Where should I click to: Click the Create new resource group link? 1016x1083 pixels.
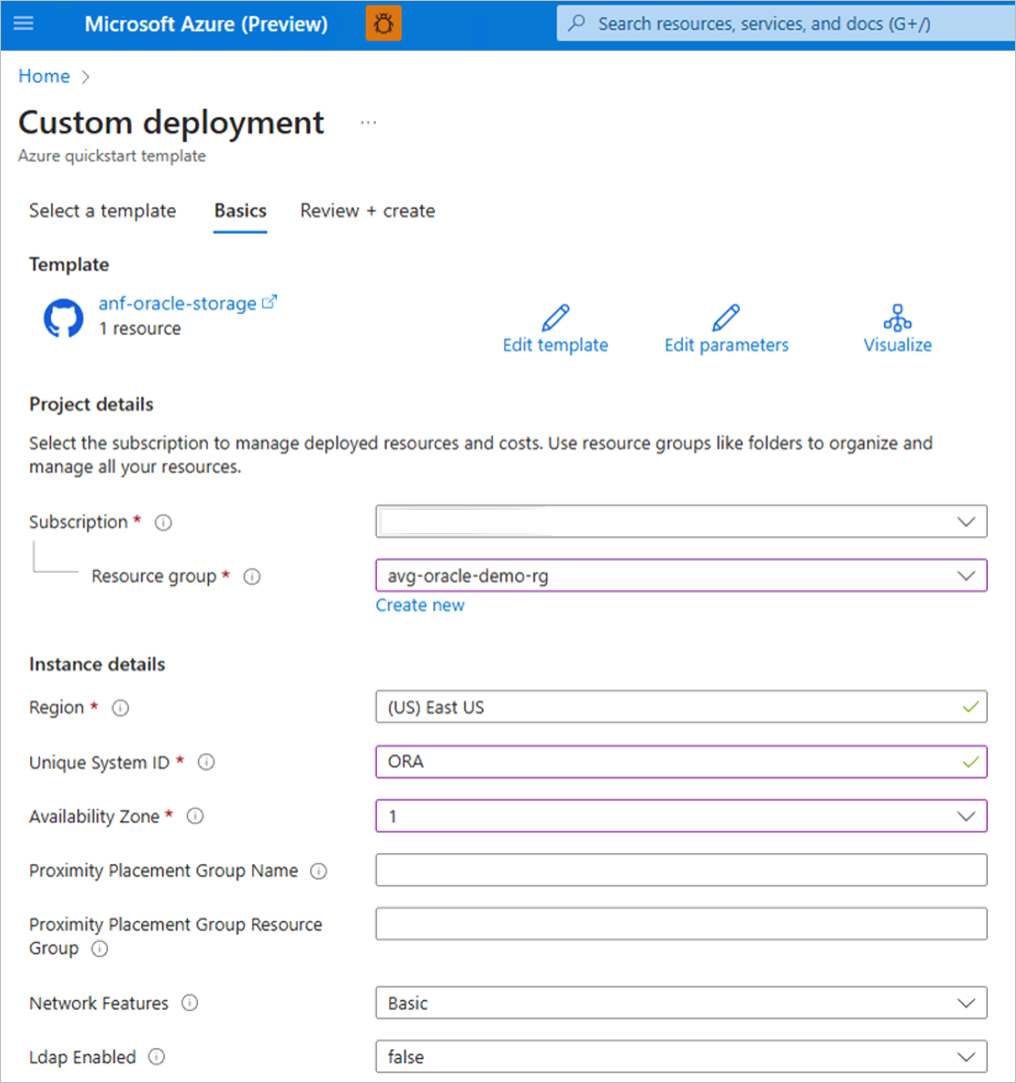tap(420, 605)
